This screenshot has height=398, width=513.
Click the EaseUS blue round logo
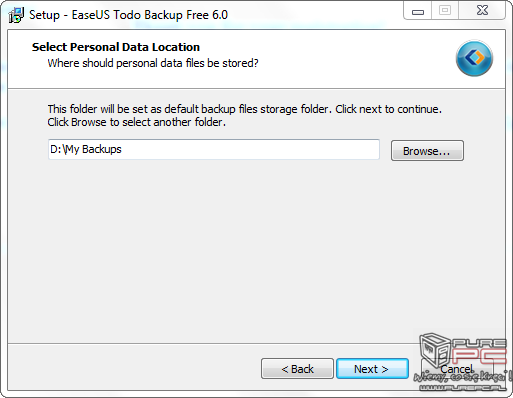pyautogui.click(x=474, y=58)
